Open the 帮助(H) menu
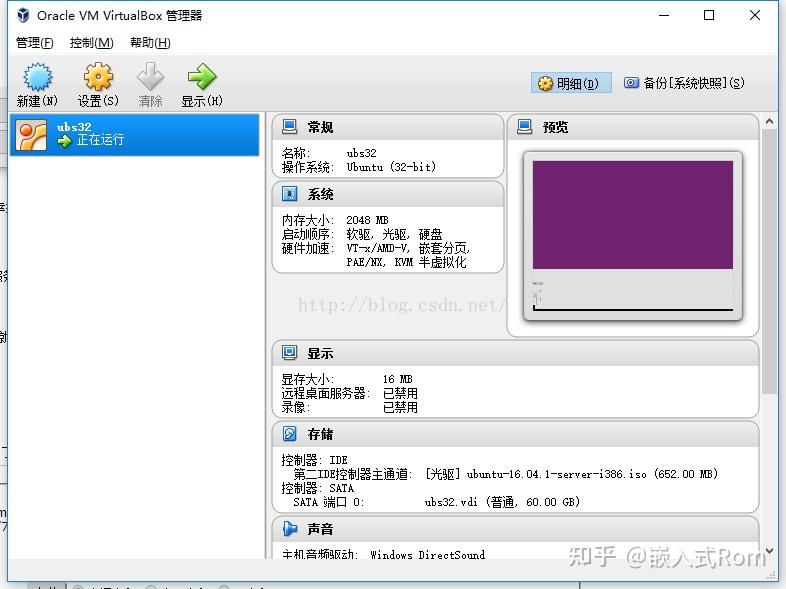Image resolution: width=786 pixels, height=589 pixels. tap(150, 43)
